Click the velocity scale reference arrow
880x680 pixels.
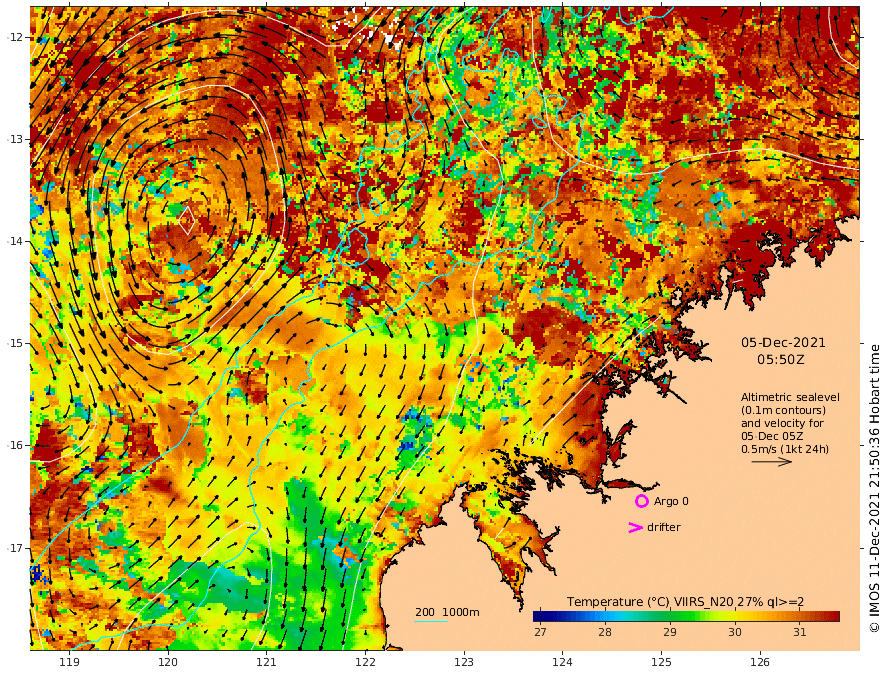tap(772, 462)
